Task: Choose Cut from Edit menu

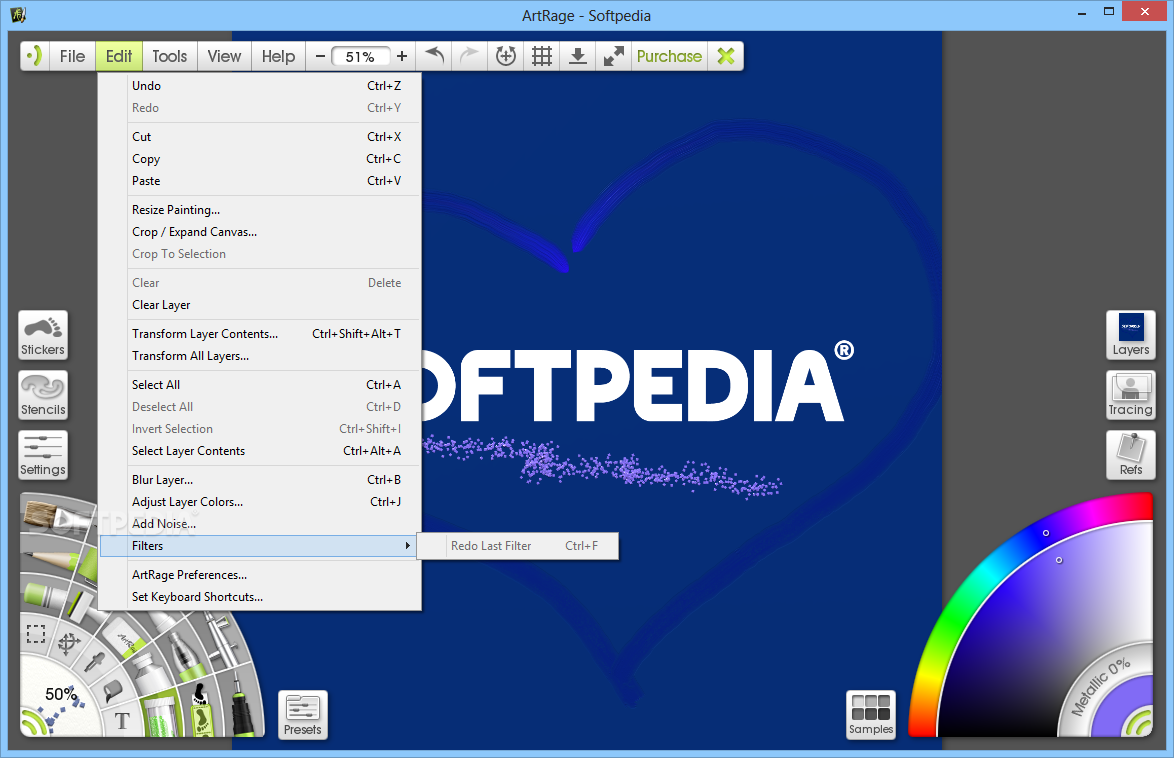Action: point(261,137)
